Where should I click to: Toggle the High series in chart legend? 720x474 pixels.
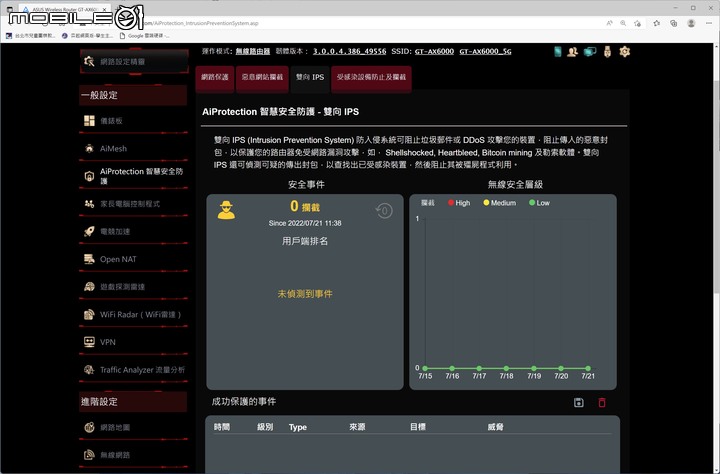click(459, 203)
